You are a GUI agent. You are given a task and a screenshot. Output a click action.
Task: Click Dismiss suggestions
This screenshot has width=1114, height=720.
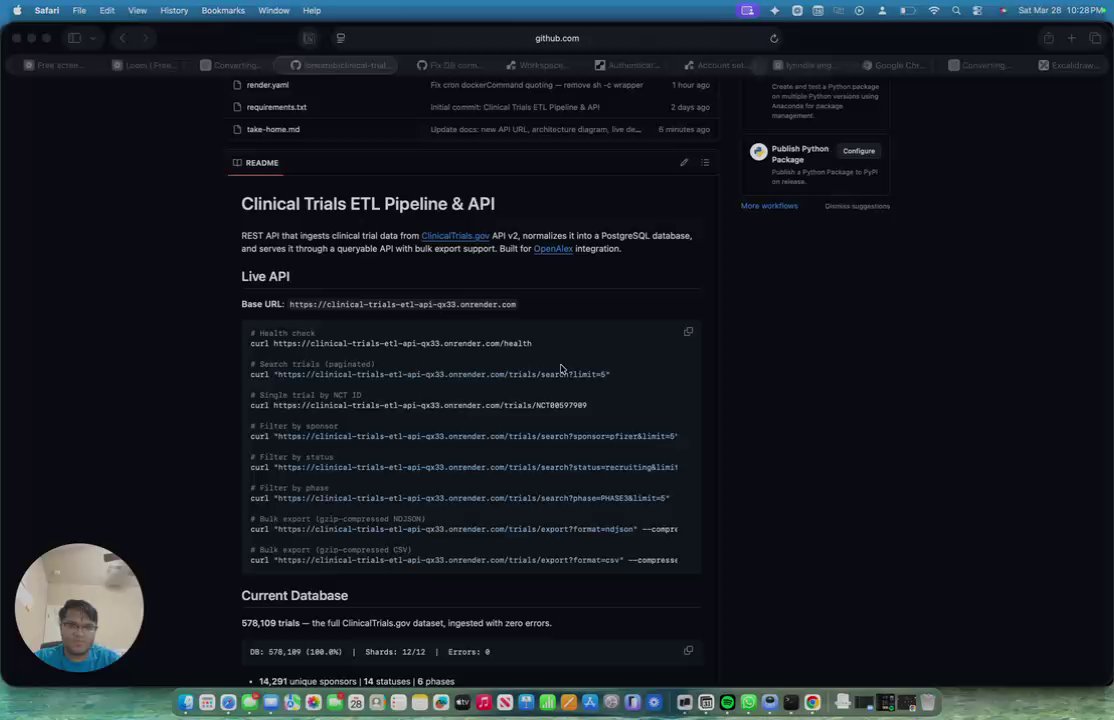tap(857, 206)
